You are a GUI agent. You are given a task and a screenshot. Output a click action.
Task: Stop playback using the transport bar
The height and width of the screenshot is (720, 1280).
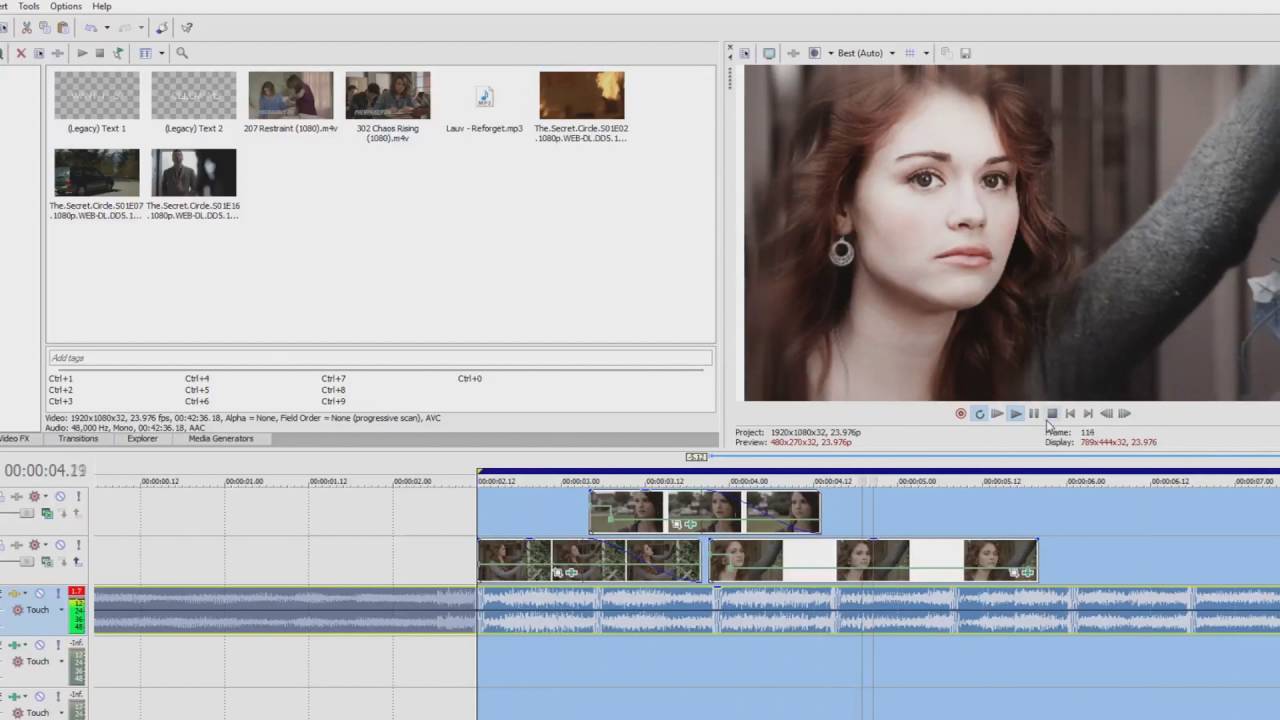1052,413
